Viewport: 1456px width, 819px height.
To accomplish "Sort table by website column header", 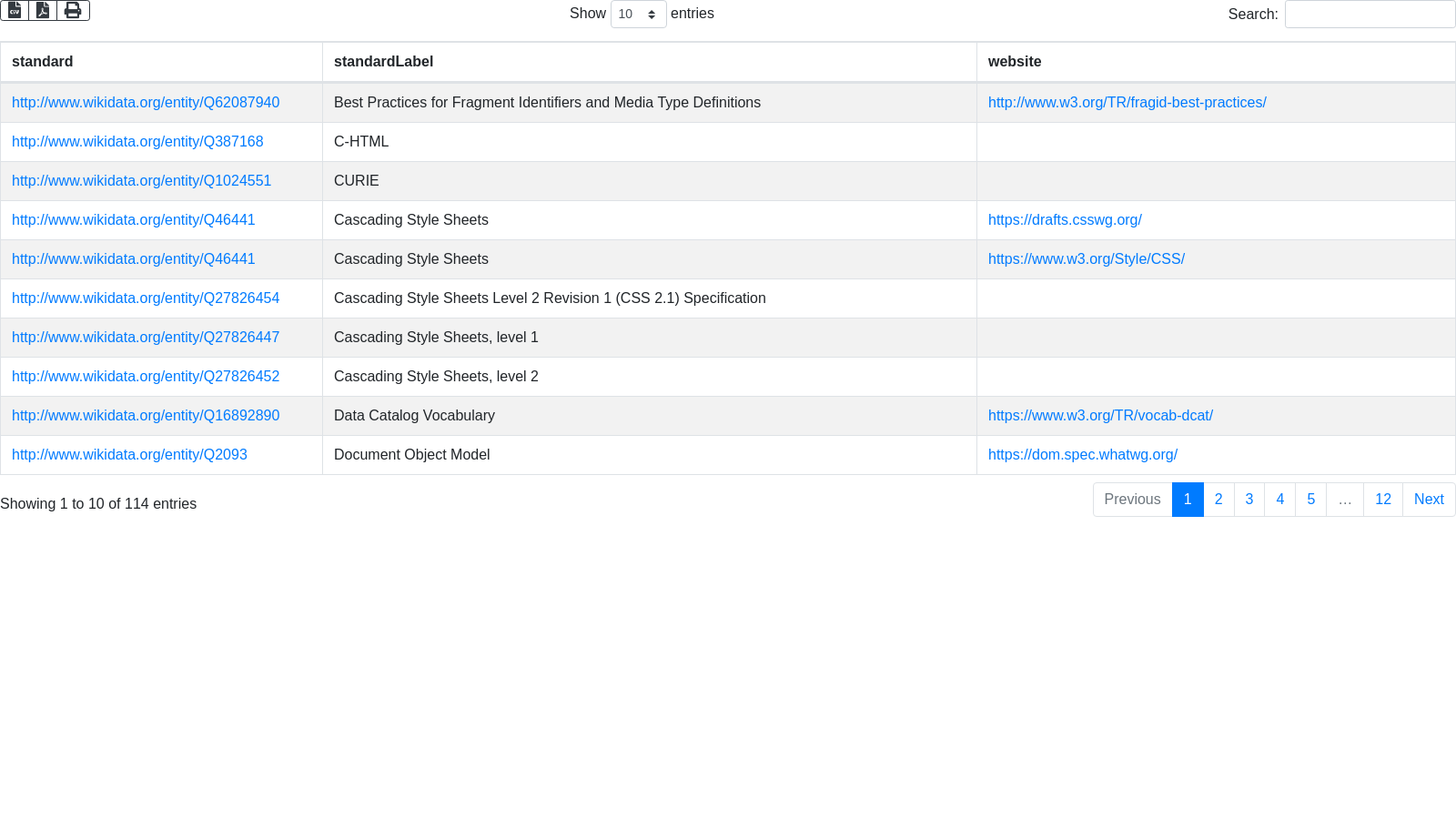I will pos(1015,62).
